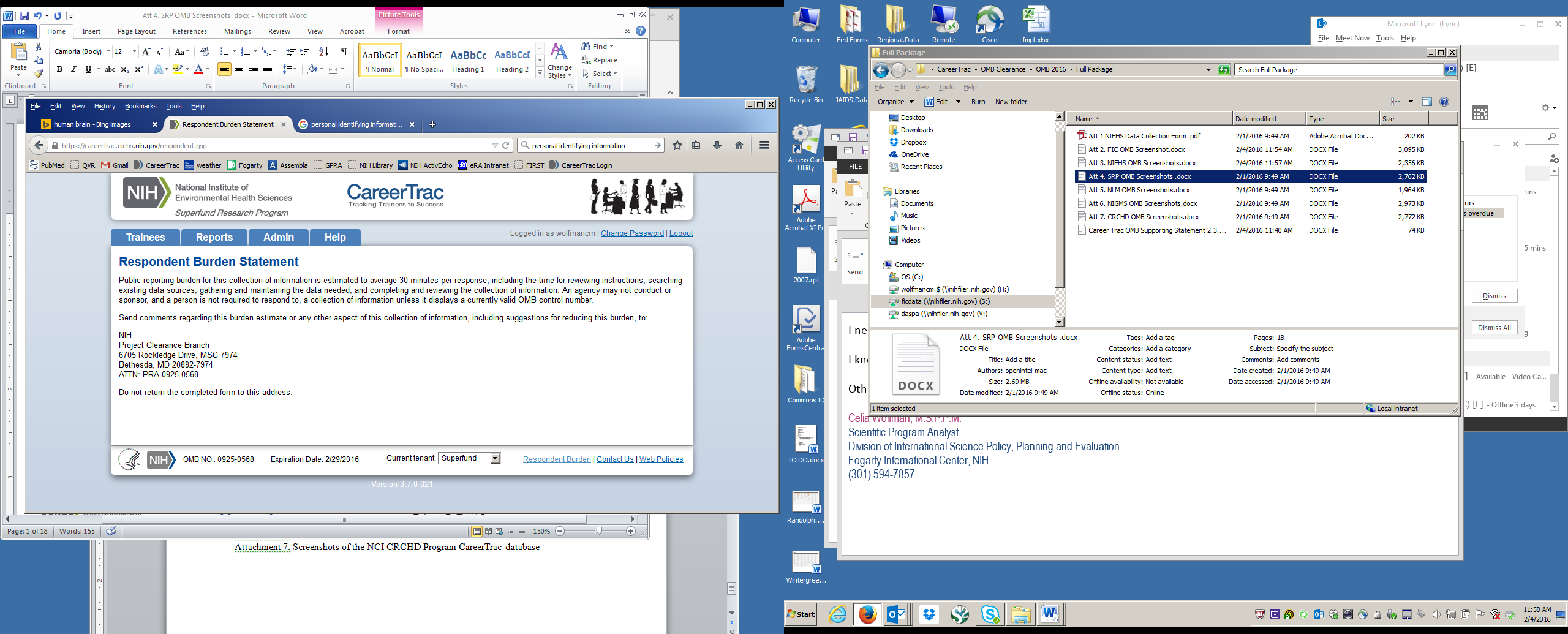
Task: Open the Windows Start button
Action: click(802, 614)
